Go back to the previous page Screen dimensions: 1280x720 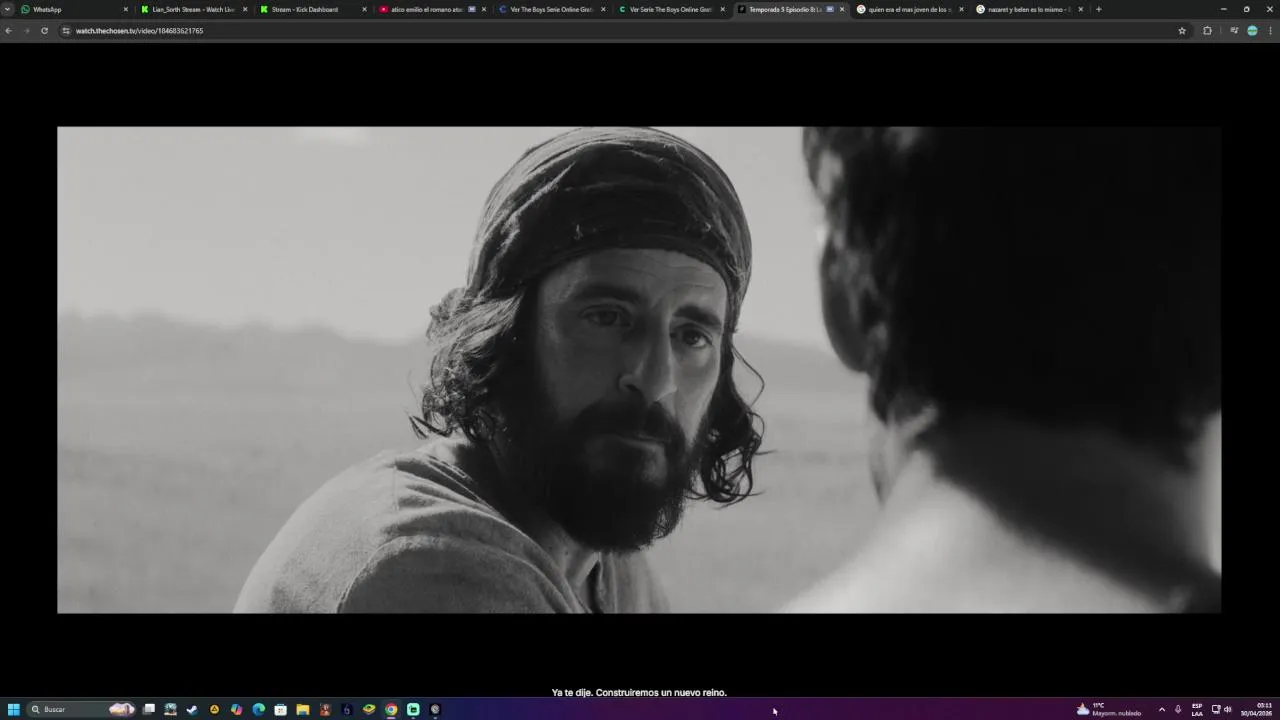click(8, 31)
